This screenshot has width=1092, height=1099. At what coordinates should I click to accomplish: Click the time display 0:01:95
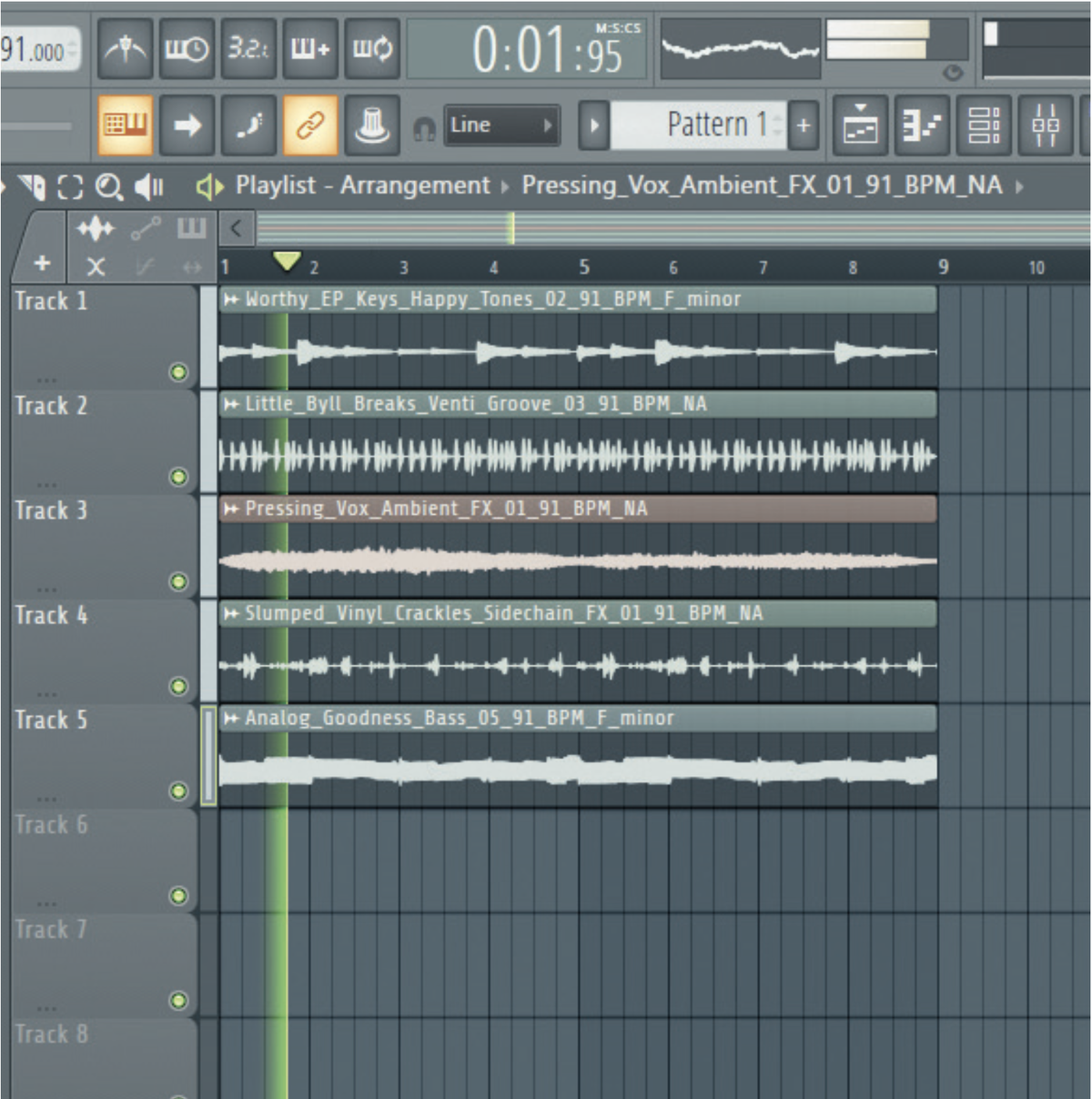(528, 49)
